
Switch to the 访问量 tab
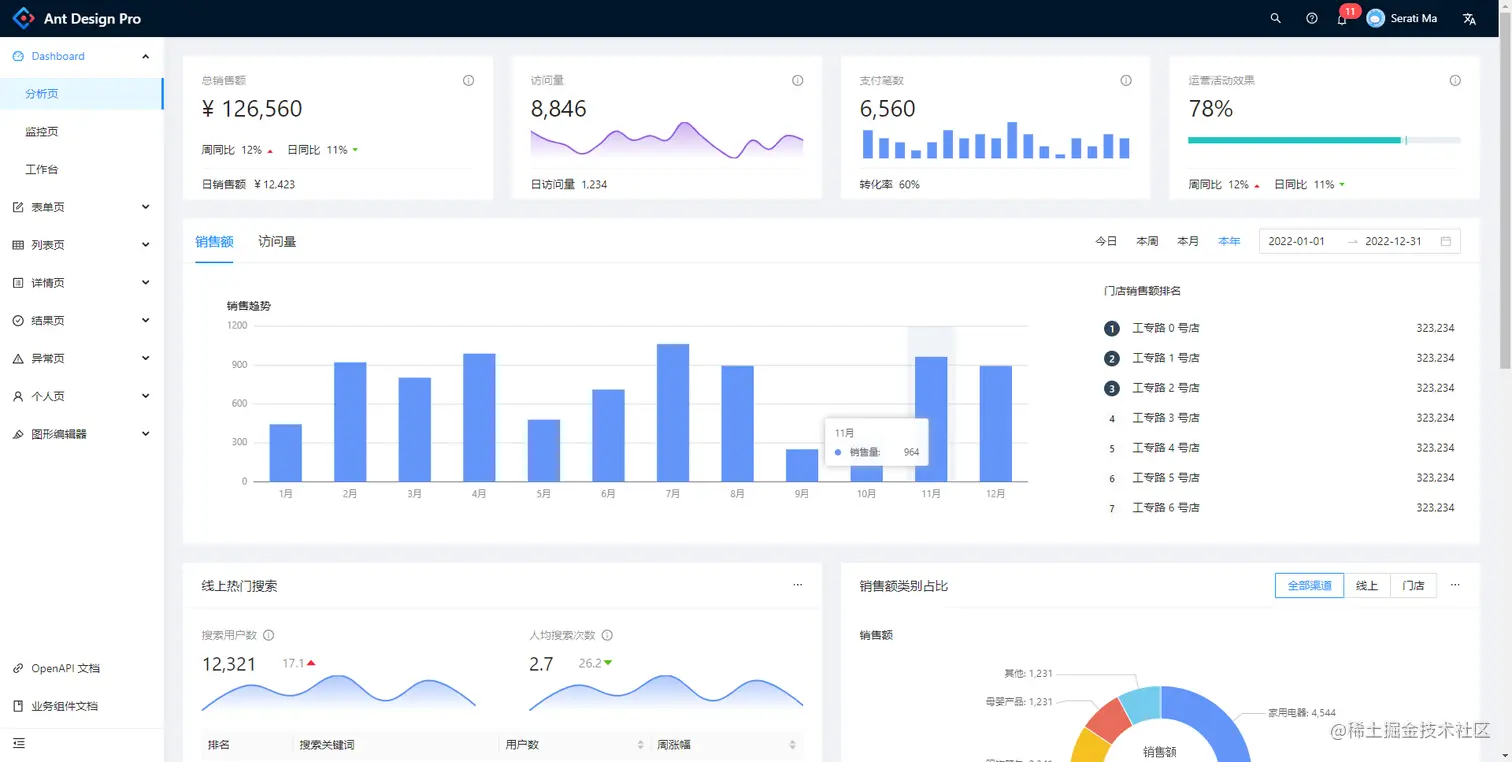coord(277,241)
